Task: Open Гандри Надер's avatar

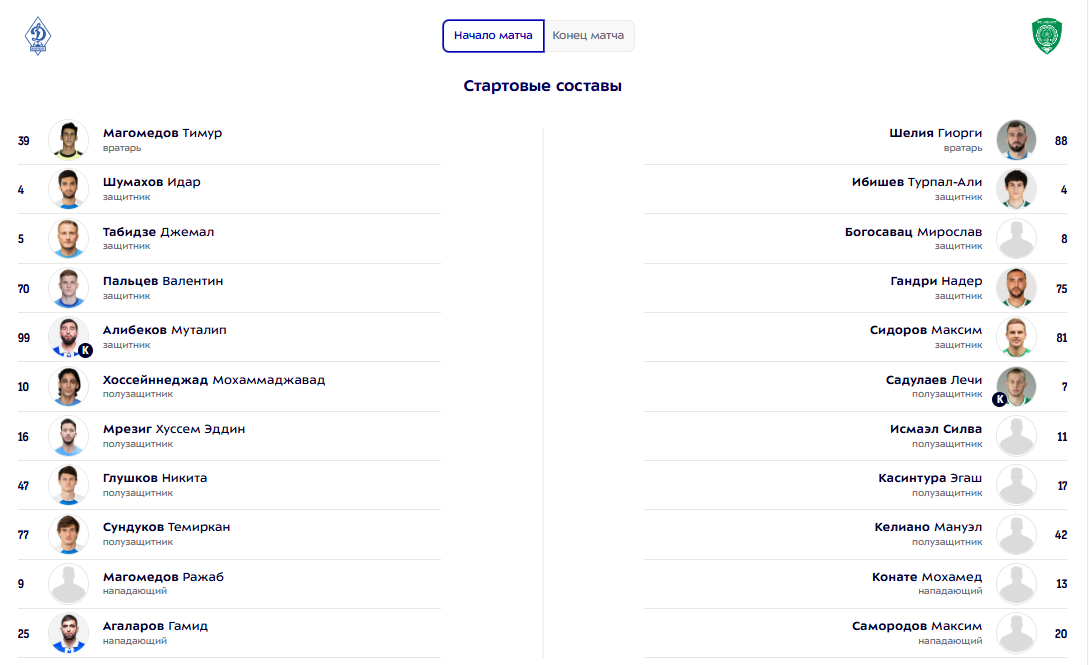Action: click(1016, 288)
